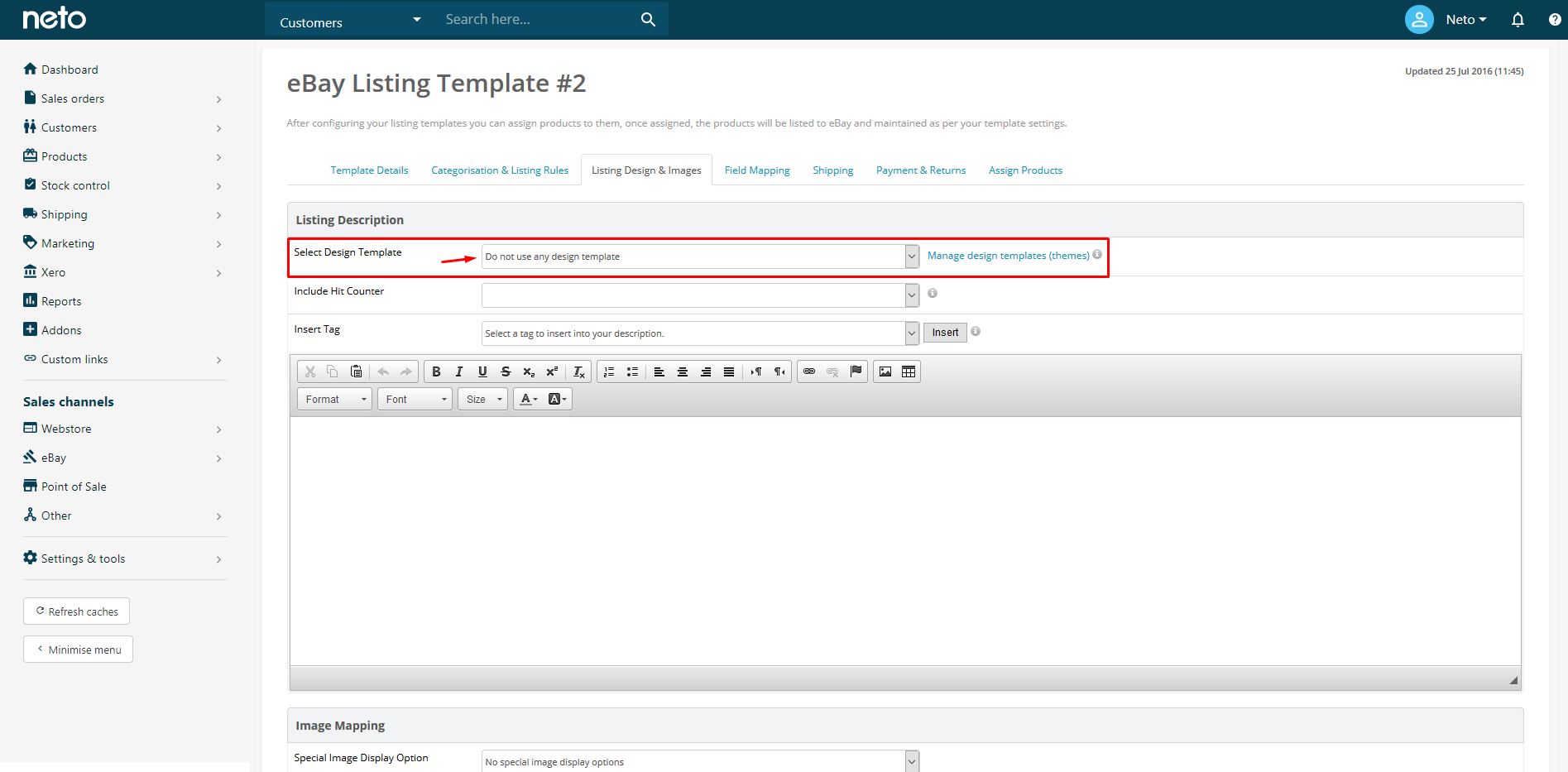This screenshot has width=1568, height=772.
Task: Switch to Categorisation & Listing Rules tab
Action: click(x=500, y=170)
